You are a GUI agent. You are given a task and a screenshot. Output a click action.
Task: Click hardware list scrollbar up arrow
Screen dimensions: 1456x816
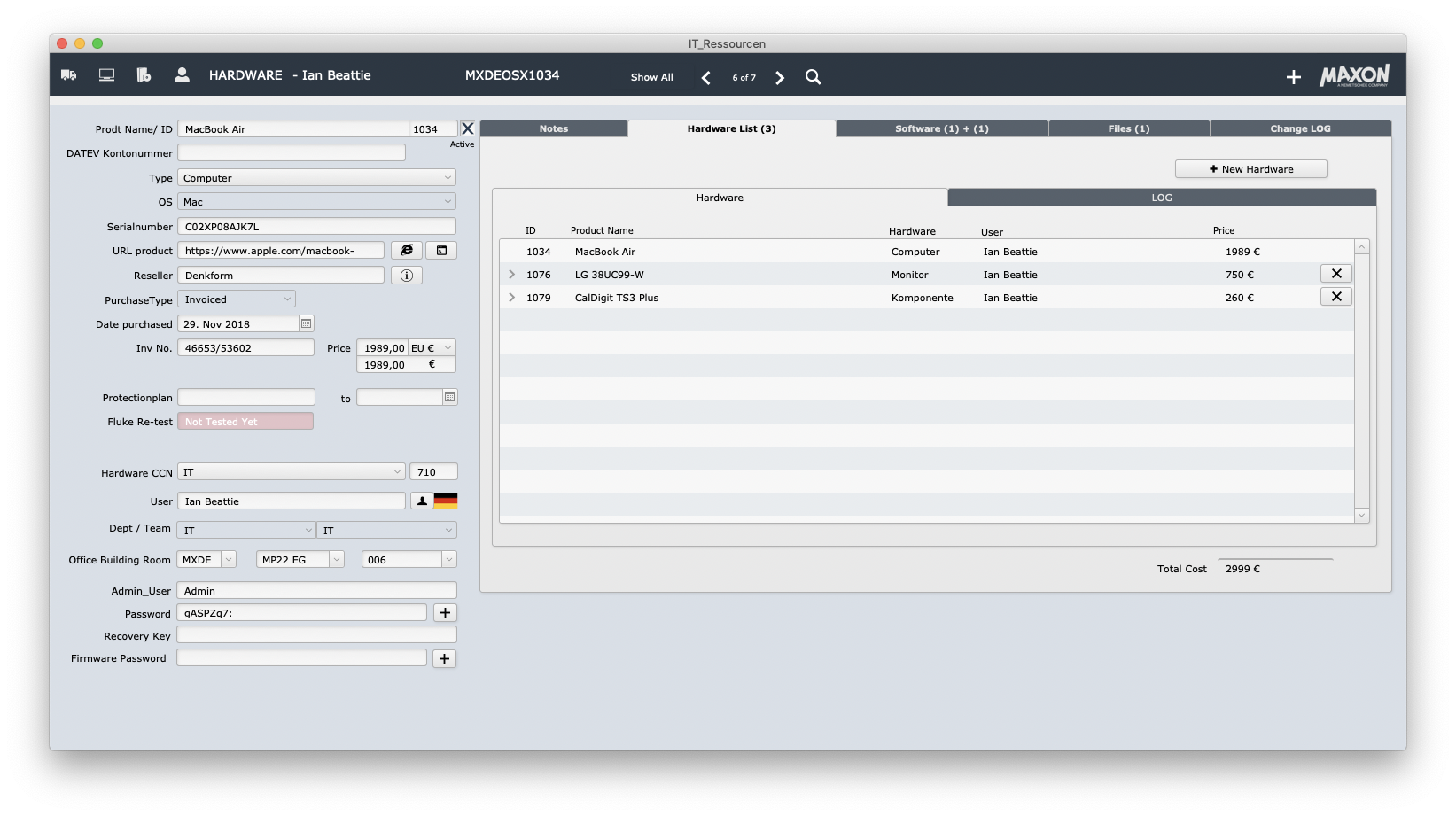[1362, 247]
